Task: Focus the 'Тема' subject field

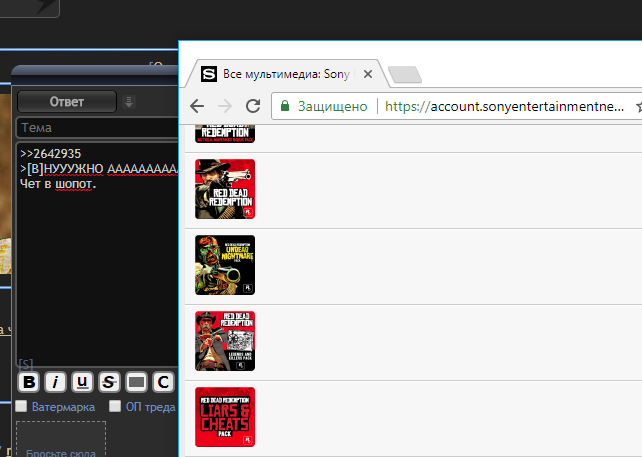Action: click(97, 128)
